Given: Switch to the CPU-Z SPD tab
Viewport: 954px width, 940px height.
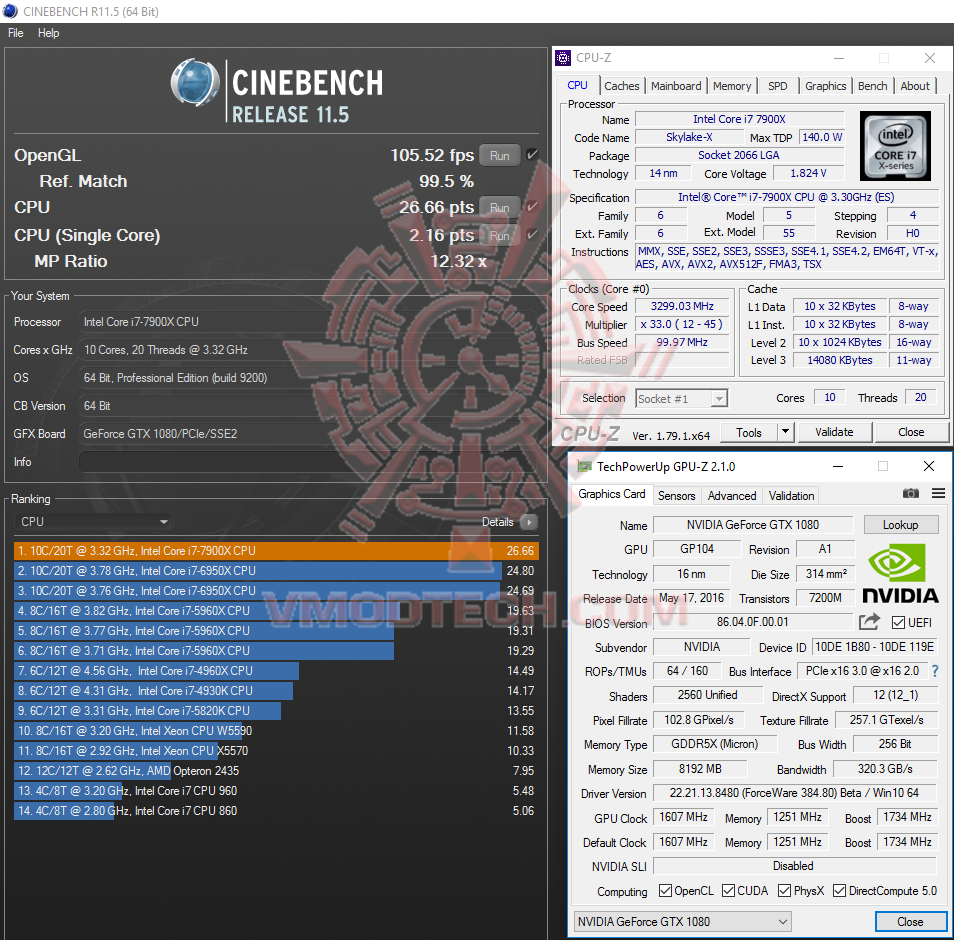Looking at the screenshot, I should coord(778,86).
